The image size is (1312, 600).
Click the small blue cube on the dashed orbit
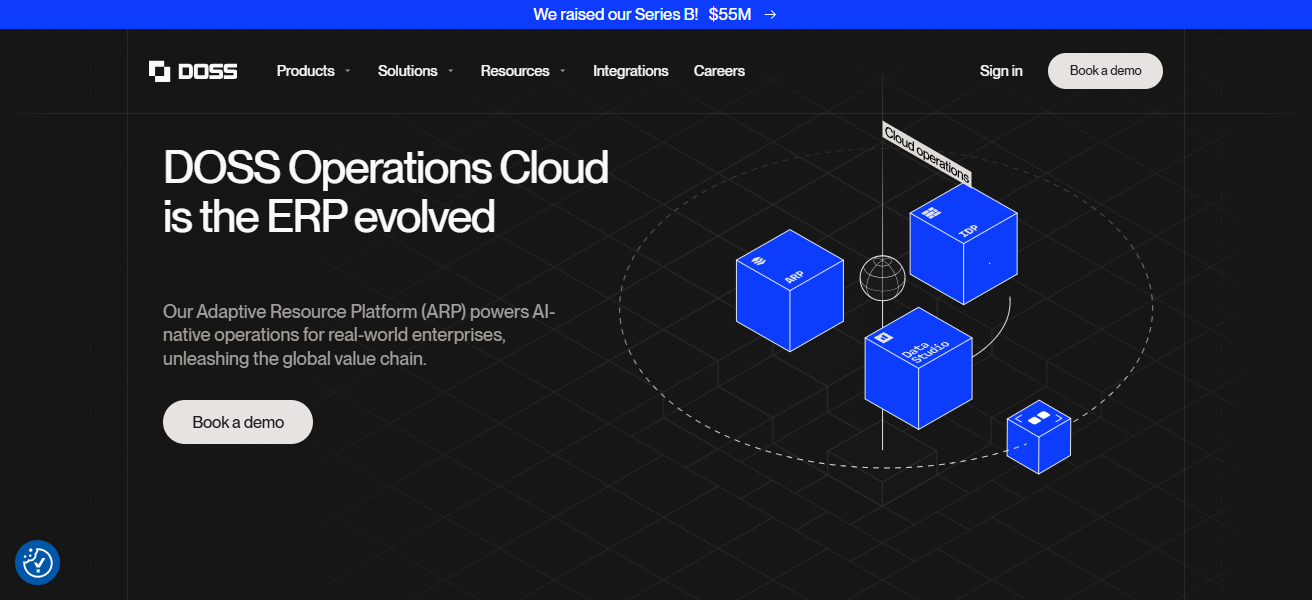pyautogui.click(x=1039, y=437)
